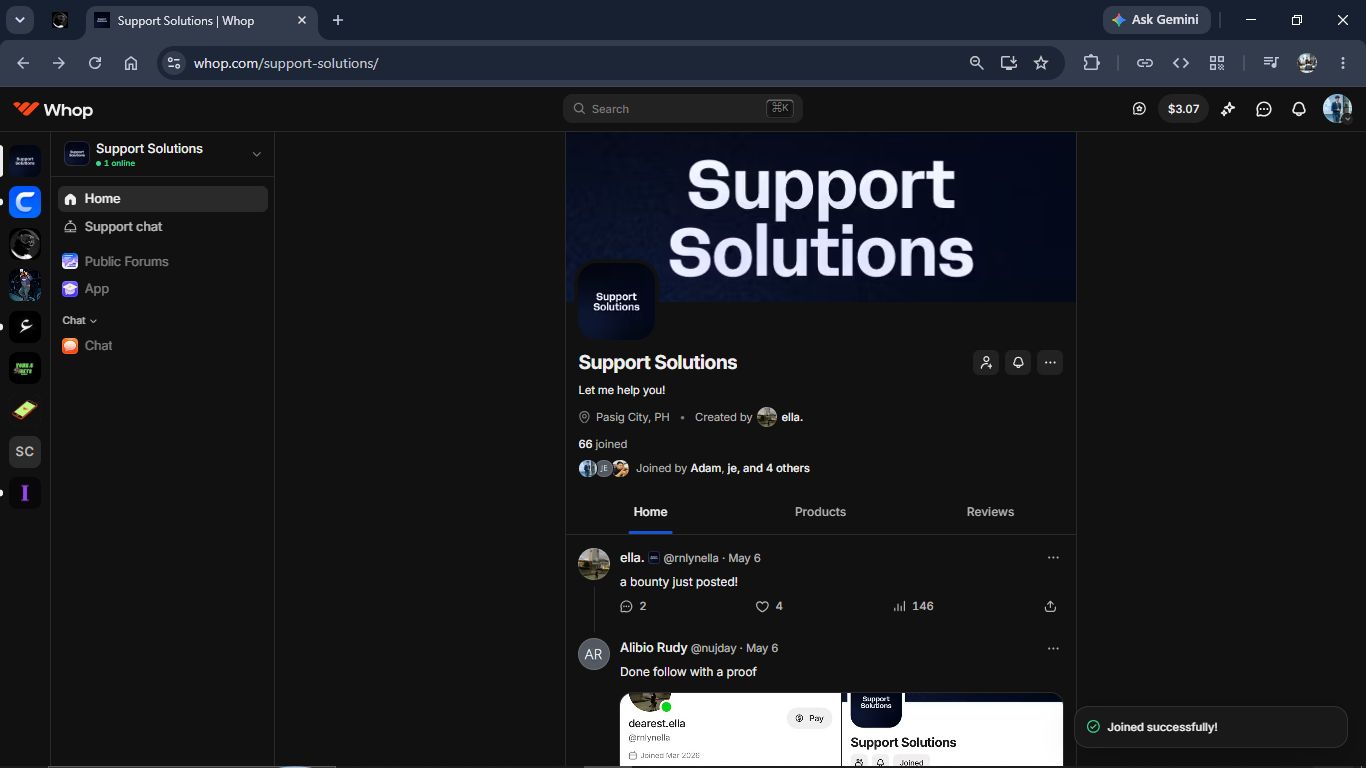
Task: Click the Ask Gemini button
Action: (1157, 20)
